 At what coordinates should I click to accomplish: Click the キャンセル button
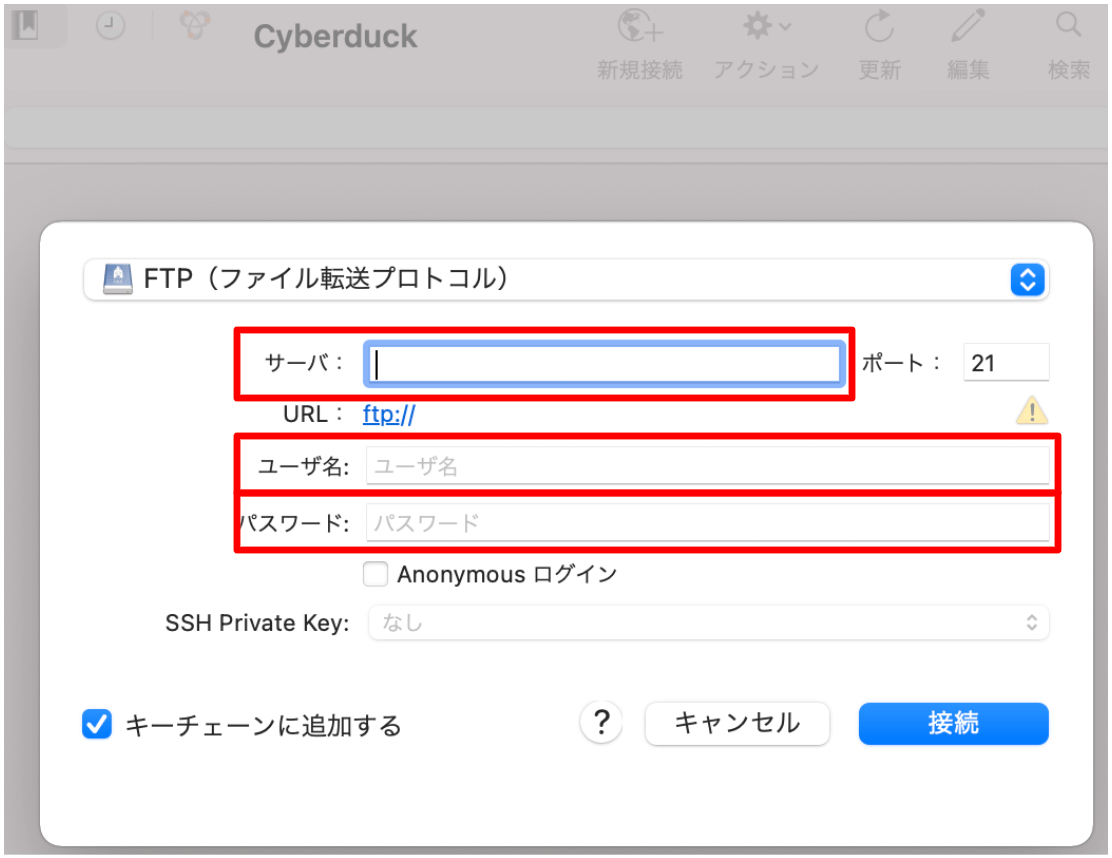pyautogui.click(x=737, y=723)
